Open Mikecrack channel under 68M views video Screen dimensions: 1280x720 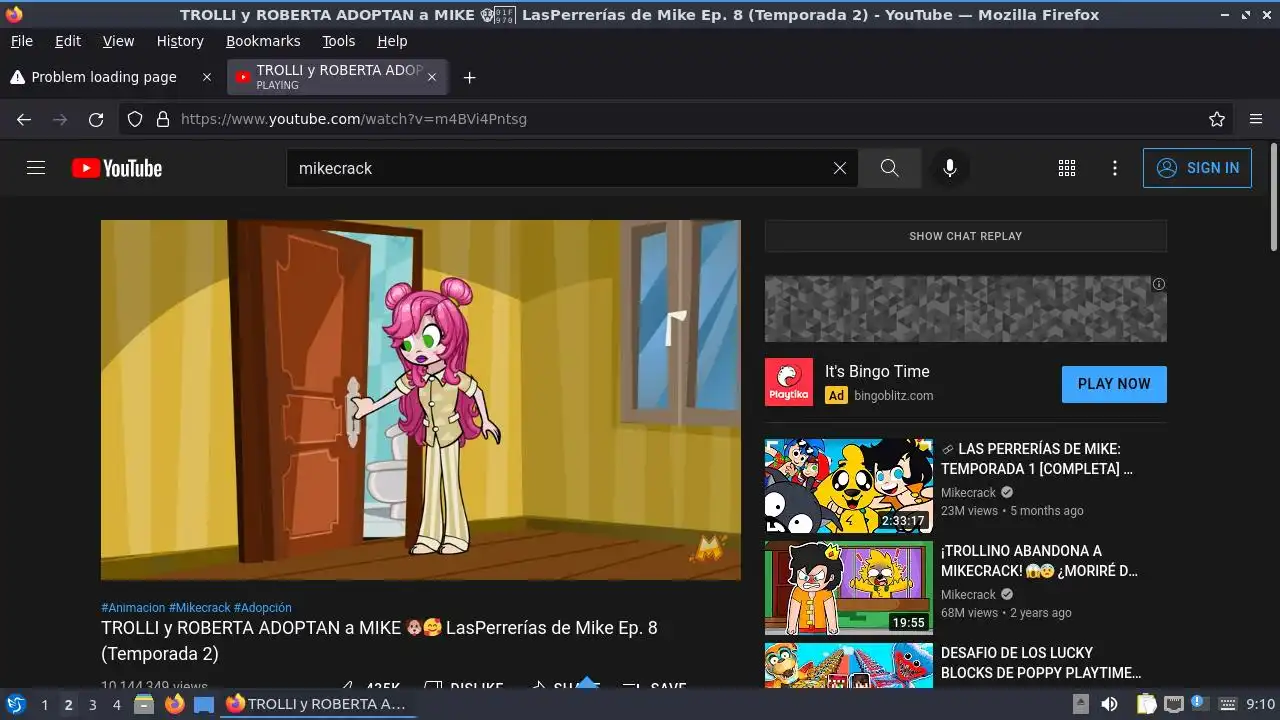click(x=968, y=594)
